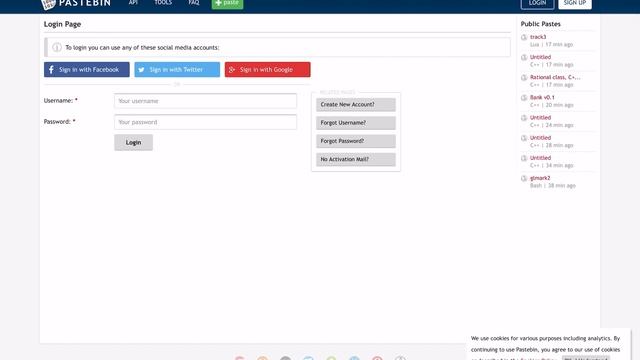Click paste icon beside track3
Image resolution: width=640 pixels, height=360 pixels.
pyautogui.click(x=524, y=38)
